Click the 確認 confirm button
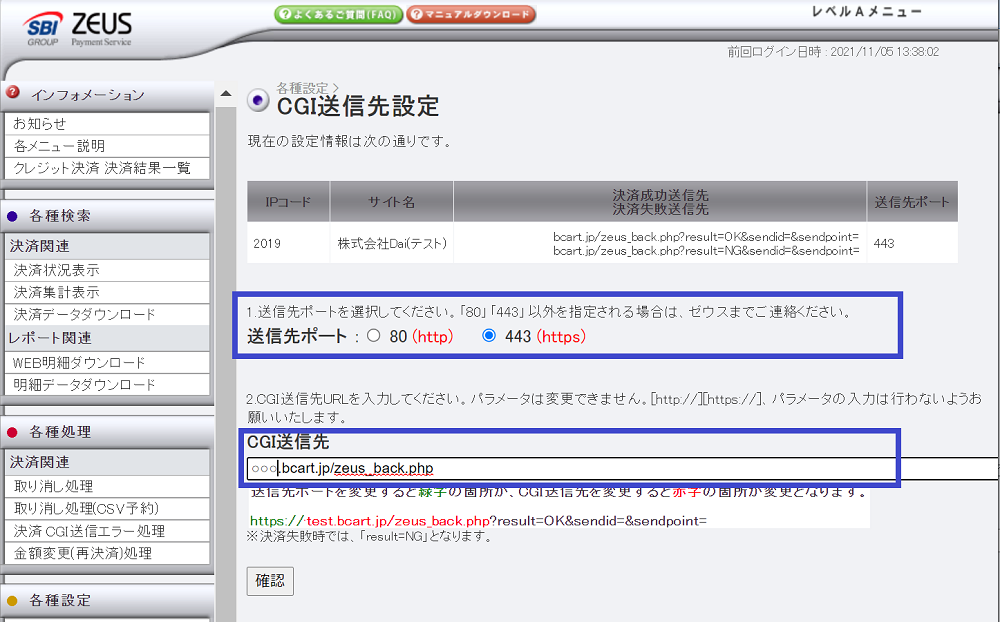This screenshot has width=1000, height=622. [x=270, y=581]
